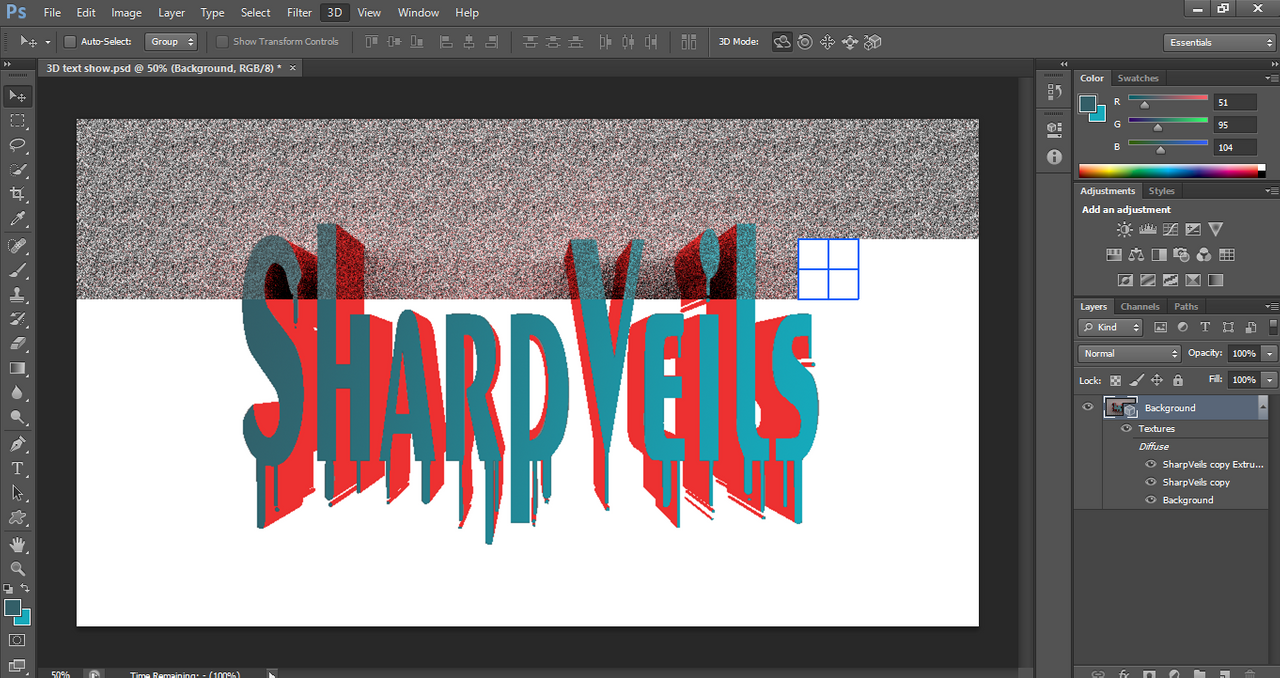Select the Clone Stamp tool
Screen dimensions: 1280x678
click(x=18, y=295)
